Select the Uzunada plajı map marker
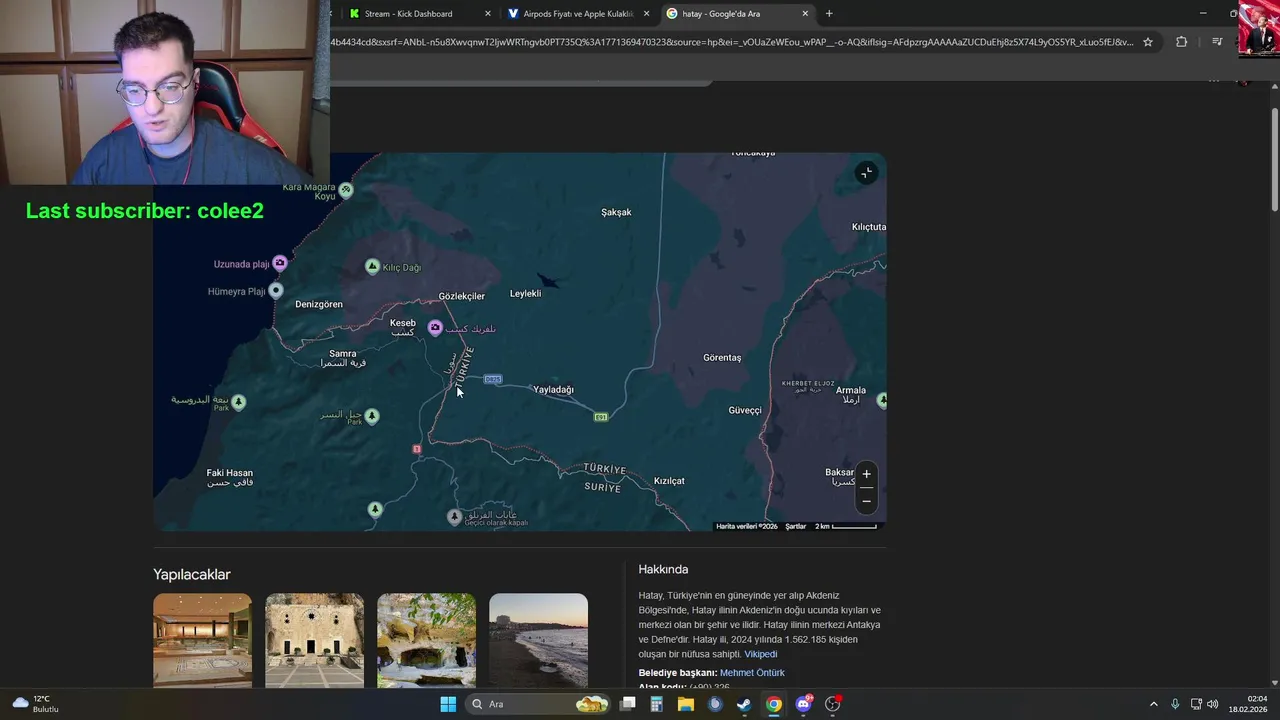This screenshot has height=720, width=1280. point(280,263)
